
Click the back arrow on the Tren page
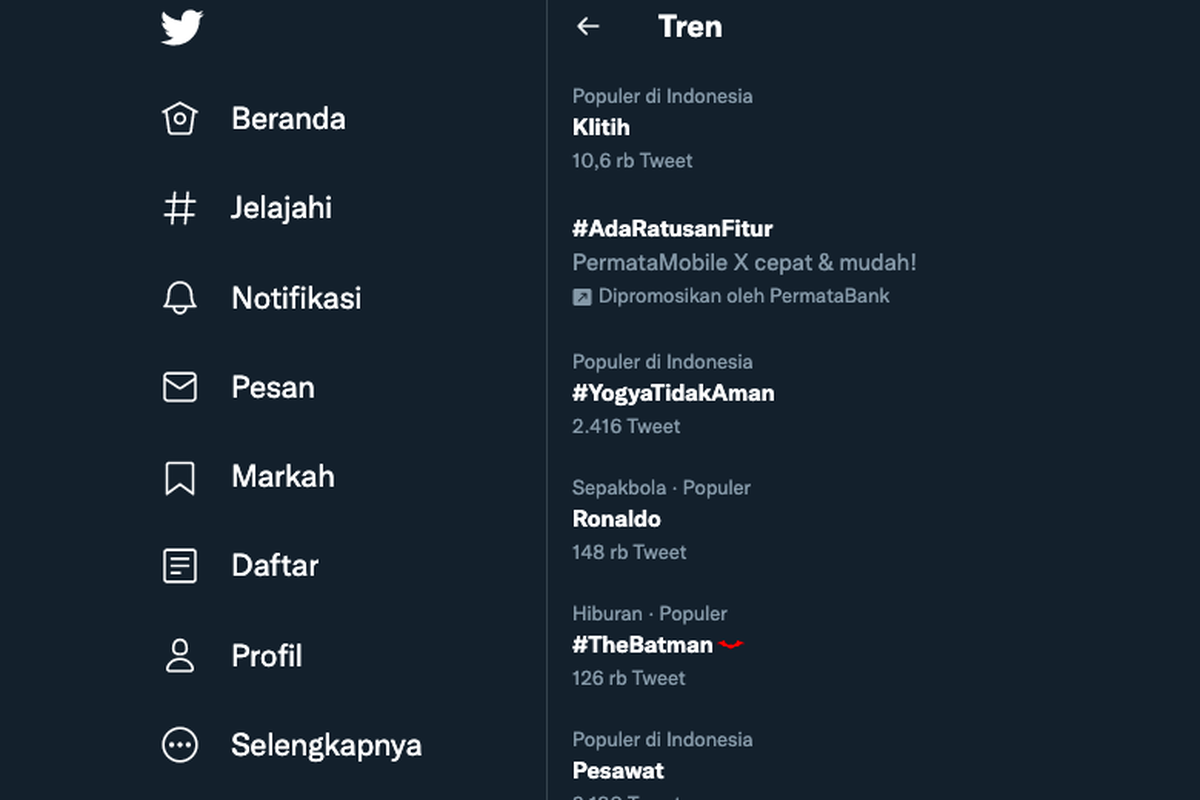pyautogui.click(x=588, y=26)
